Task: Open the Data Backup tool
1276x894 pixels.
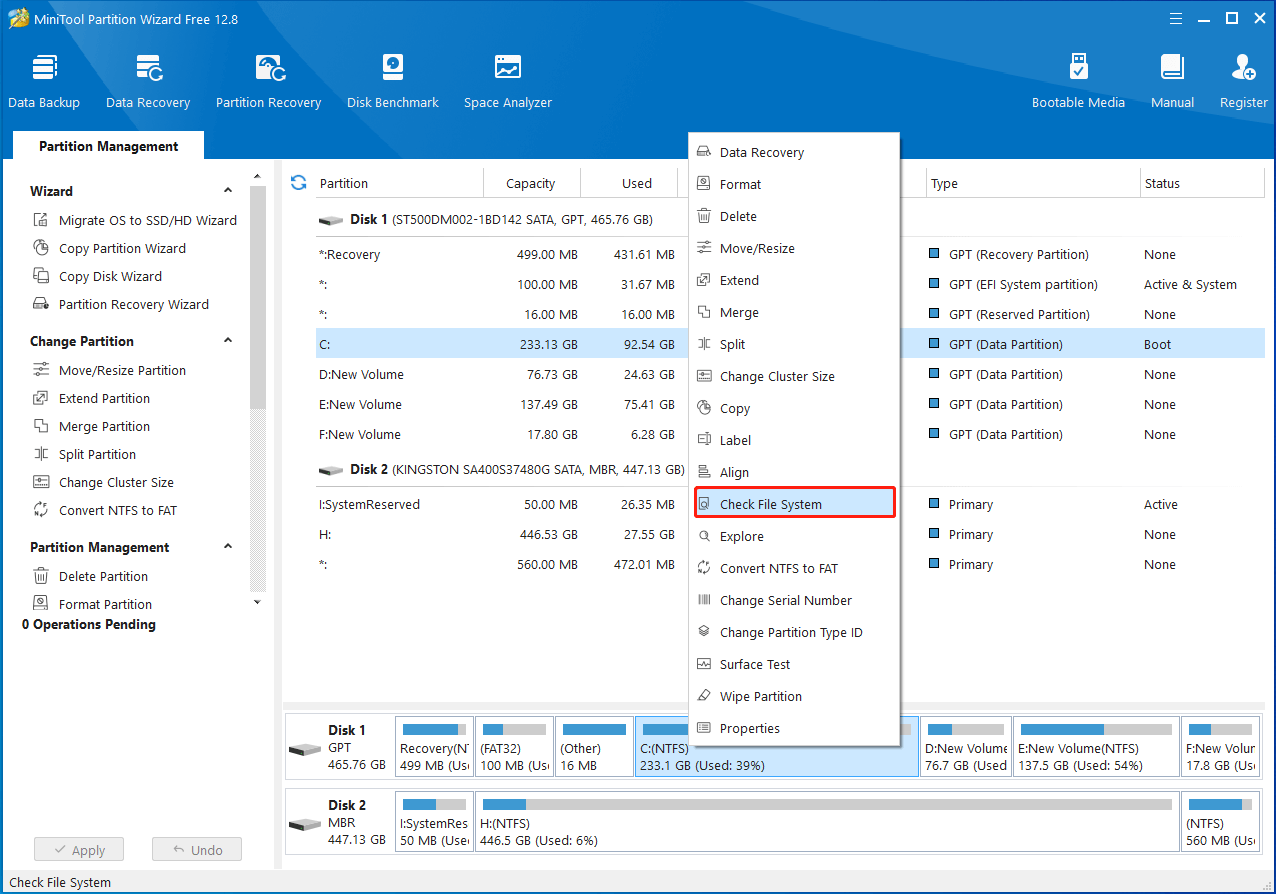Action: pos(44,82)
